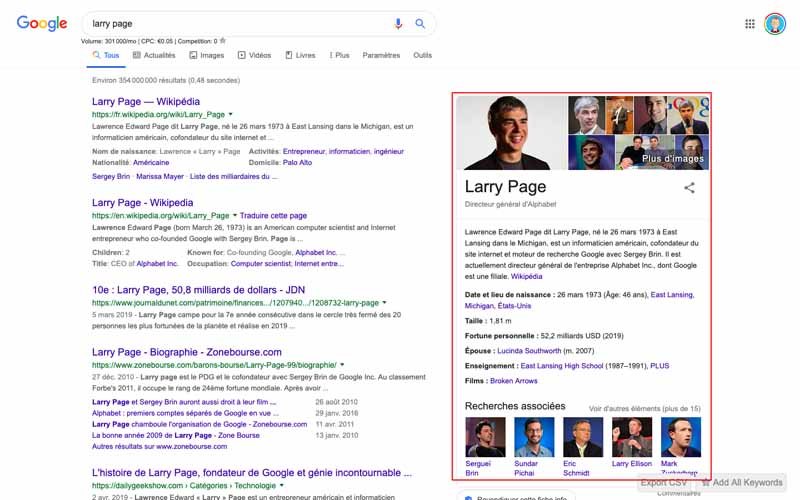Switch to the Images tab

207,55
